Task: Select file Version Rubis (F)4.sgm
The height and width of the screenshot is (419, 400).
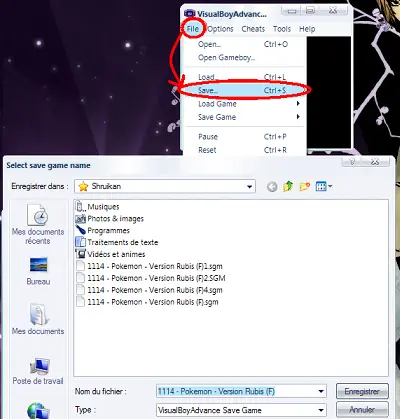Action: click(x=149, y=290)
